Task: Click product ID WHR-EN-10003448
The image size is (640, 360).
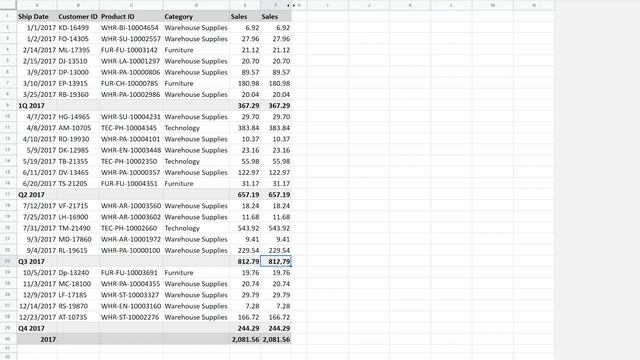Action: (x=131, y=150)
